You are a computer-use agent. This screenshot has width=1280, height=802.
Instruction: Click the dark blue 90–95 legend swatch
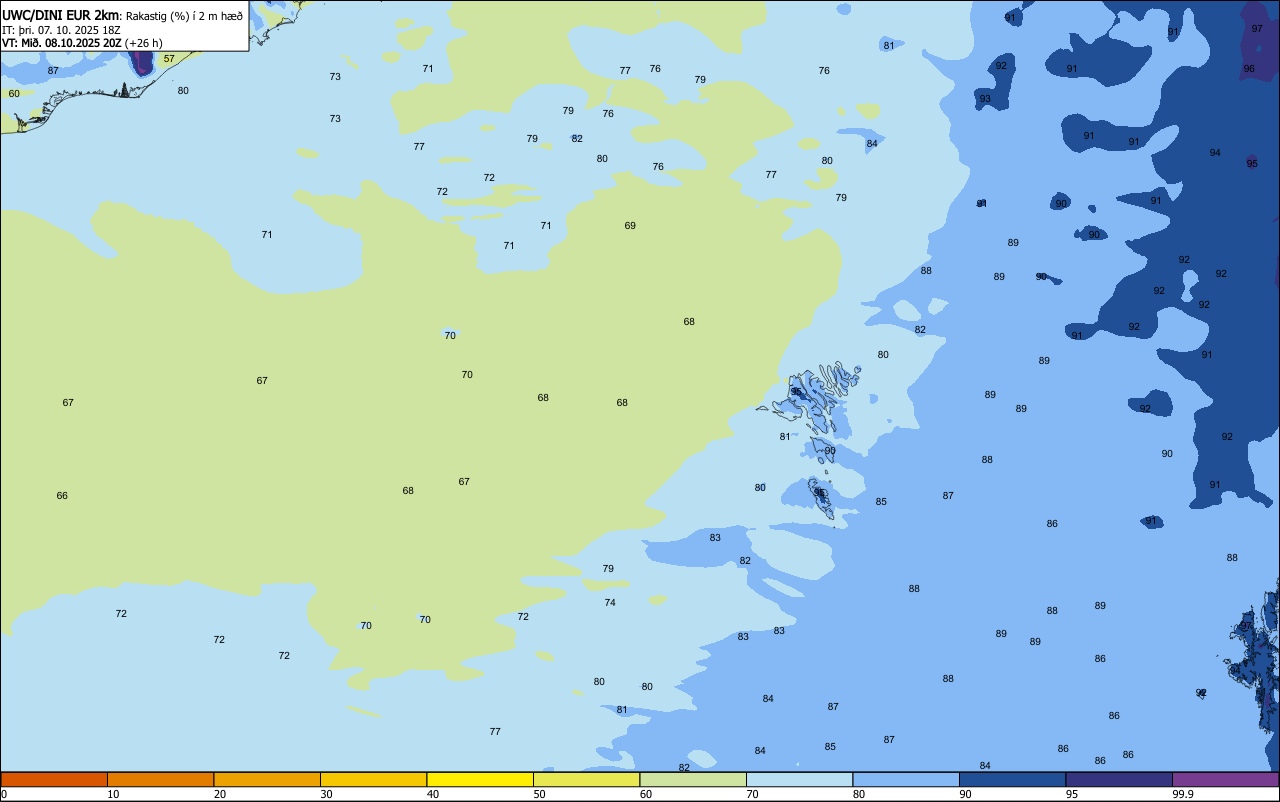1012,779
